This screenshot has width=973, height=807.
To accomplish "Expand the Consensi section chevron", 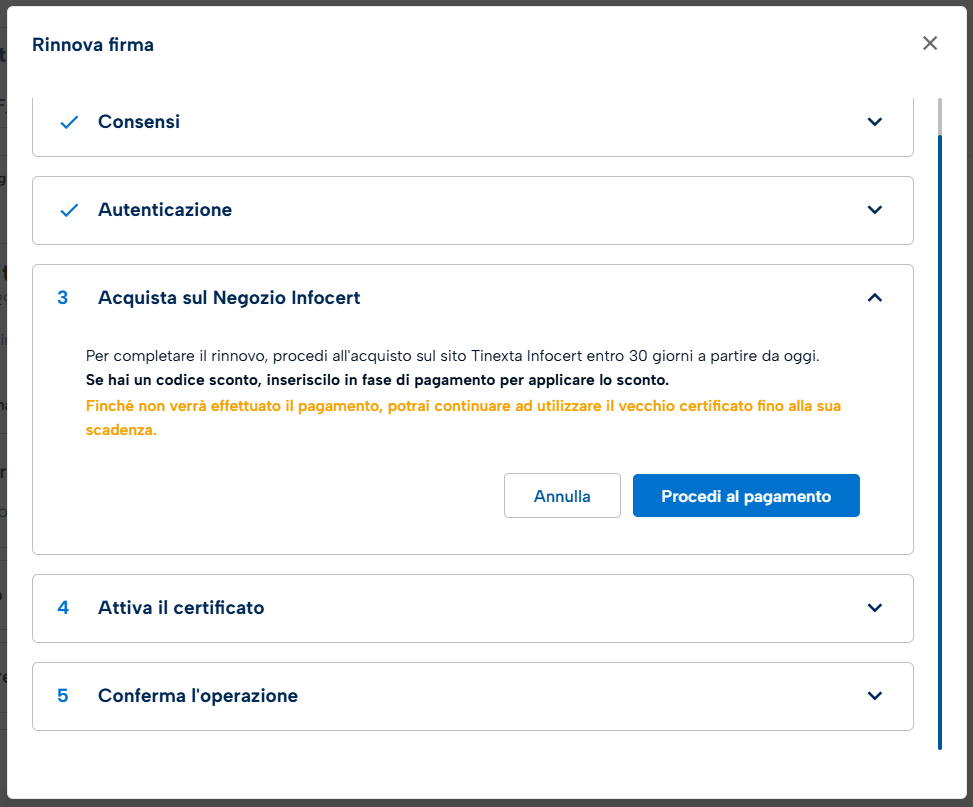I will pyautogui.click(x=875, y=122).
